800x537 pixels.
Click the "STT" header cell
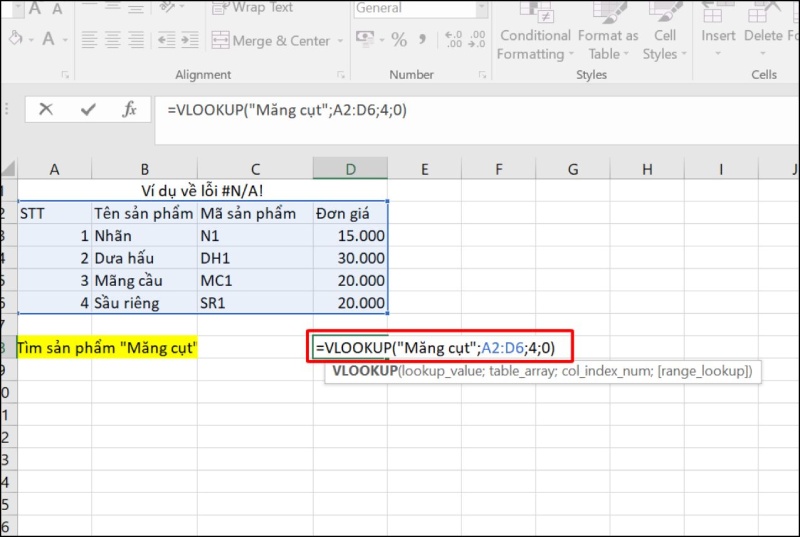pos(55,213)
